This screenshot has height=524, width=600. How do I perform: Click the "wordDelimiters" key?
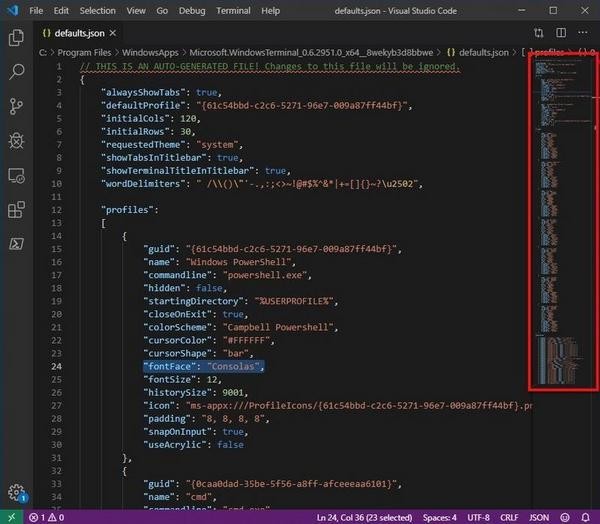pyautogui.click(x=143, y=184)
